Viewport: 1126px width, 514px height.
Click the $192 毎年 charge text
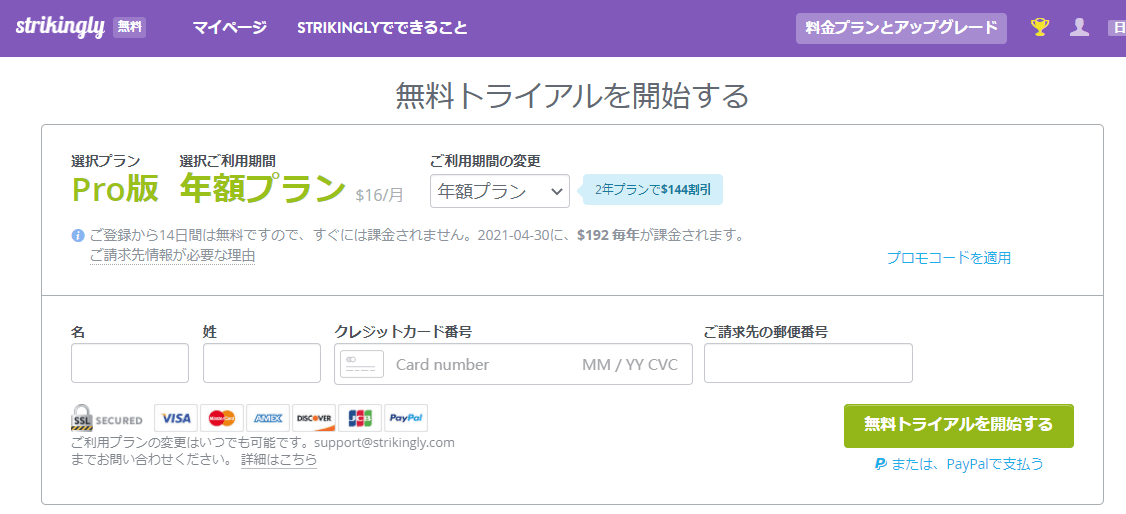pos(608,235)
